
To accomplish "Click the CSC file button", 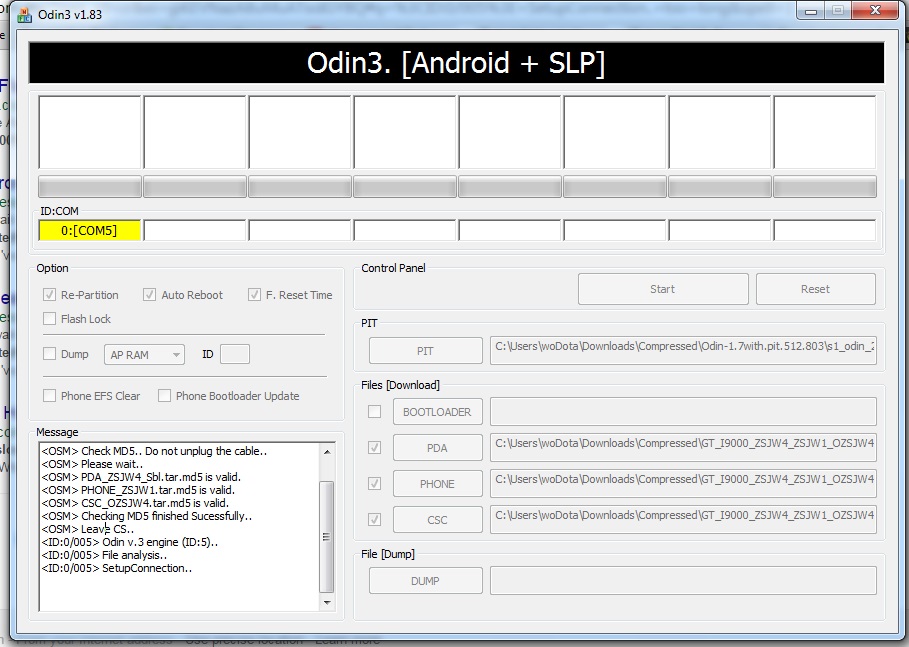I will 437,519.
